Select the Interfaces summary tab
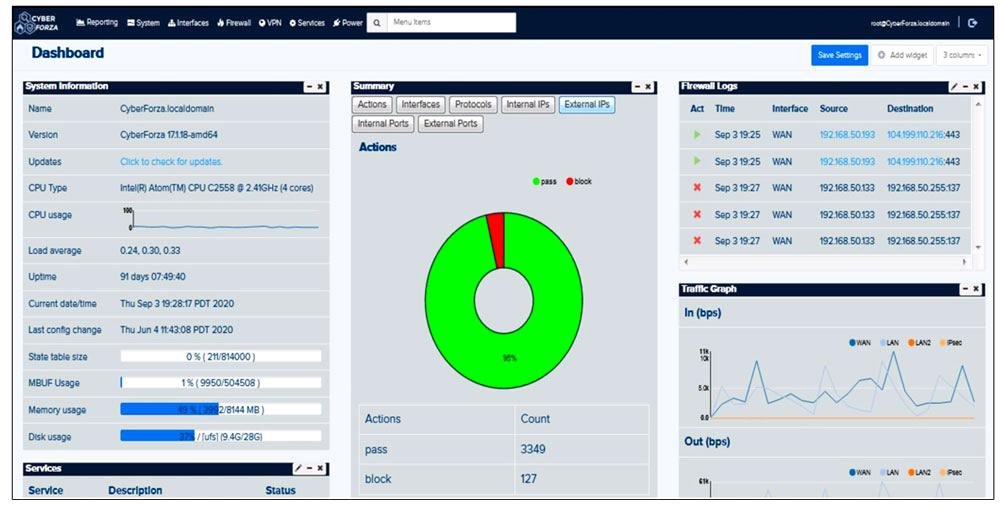The image size is (1000, 511). tap(420, 105)
